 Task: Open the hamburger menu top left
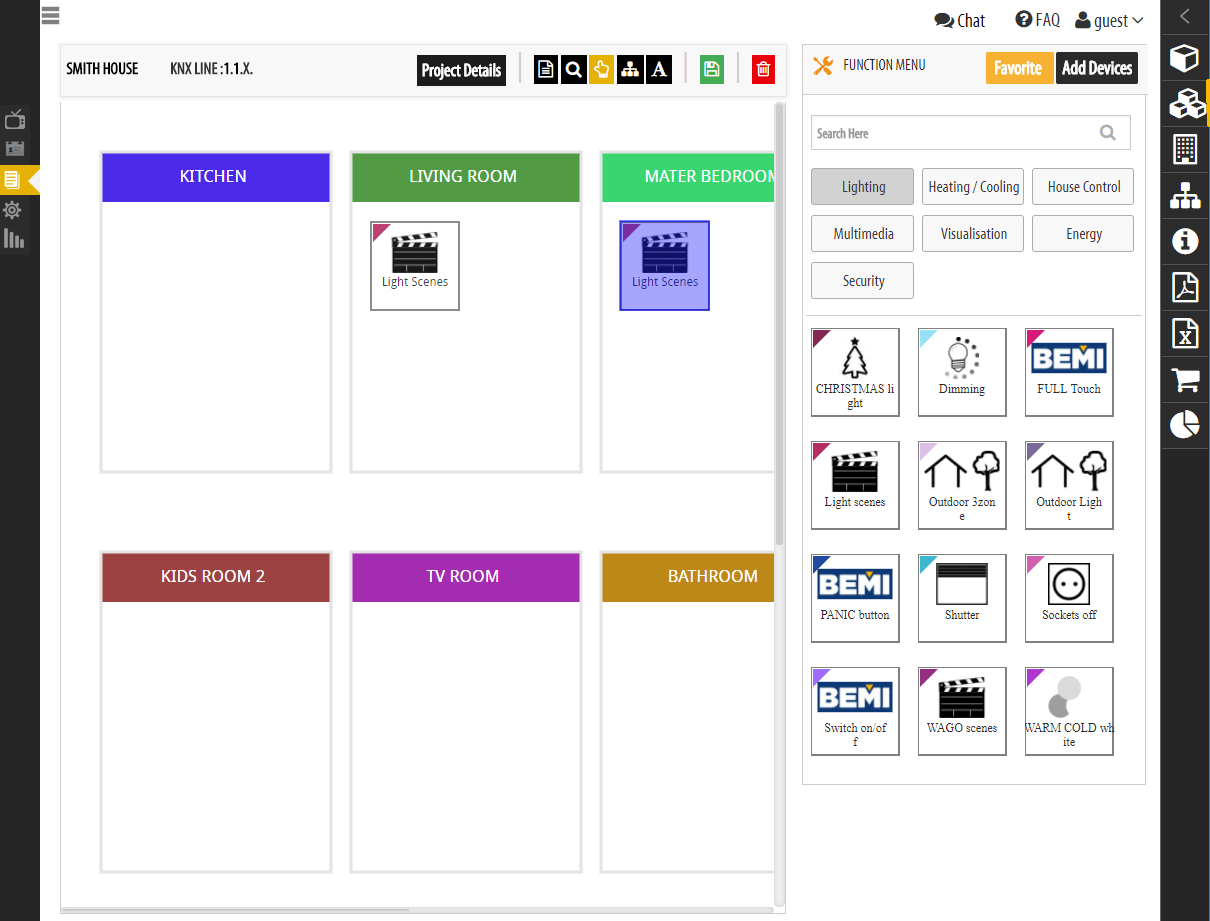50,16
